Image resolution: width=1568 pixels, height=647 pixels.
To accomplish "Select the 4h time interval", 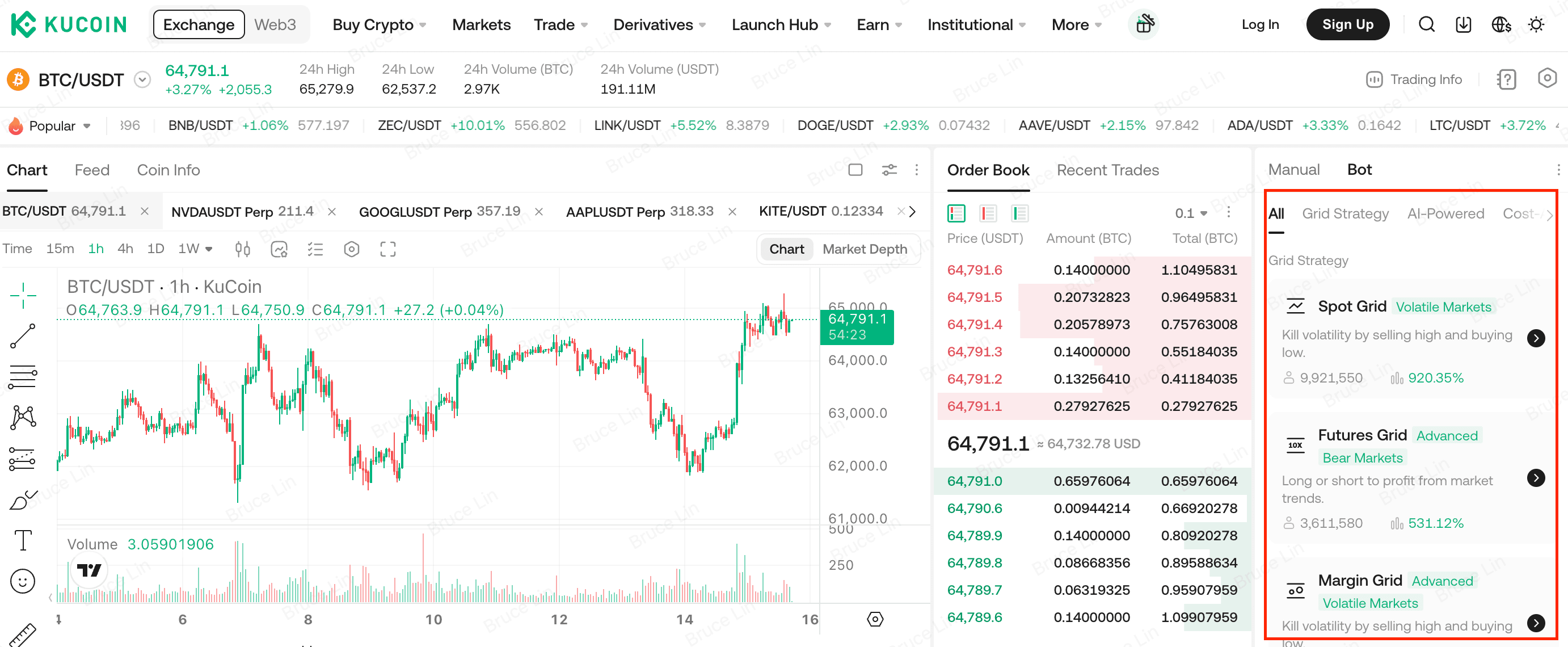I will [125, 249].
